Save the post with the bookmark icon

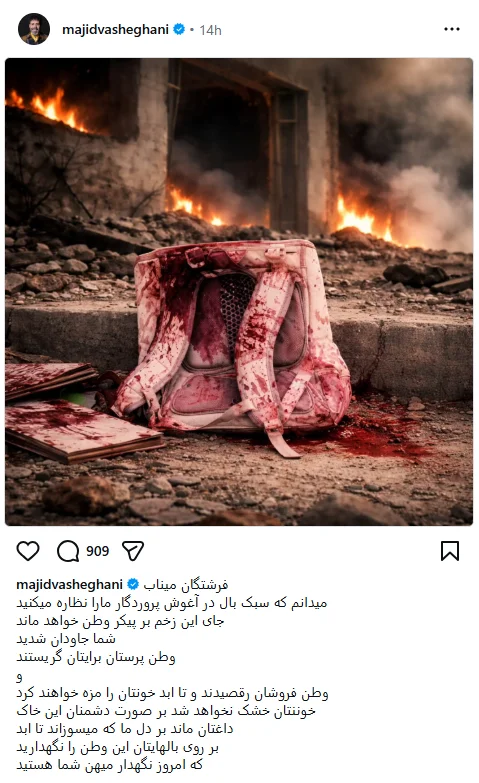[450, 551]
